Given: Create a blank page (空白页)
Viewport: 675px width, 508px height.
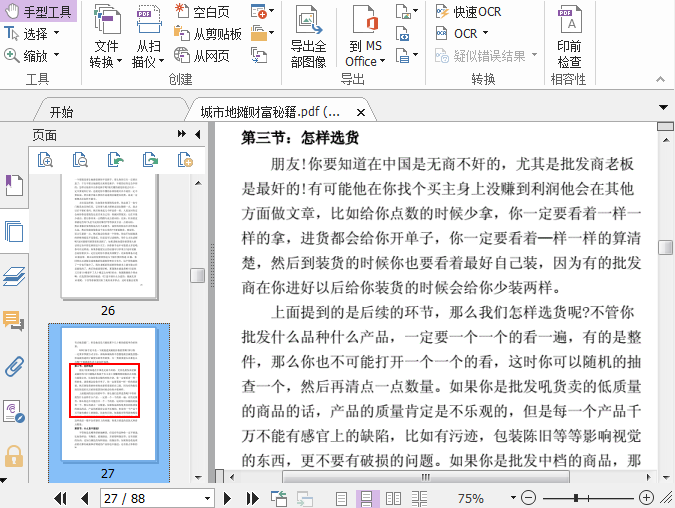Looking at the screenshot, I should coord(202,12).
